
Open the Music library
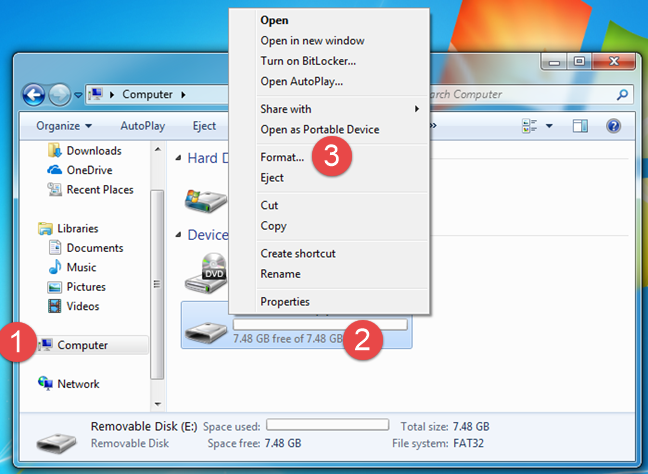[72, 267]
